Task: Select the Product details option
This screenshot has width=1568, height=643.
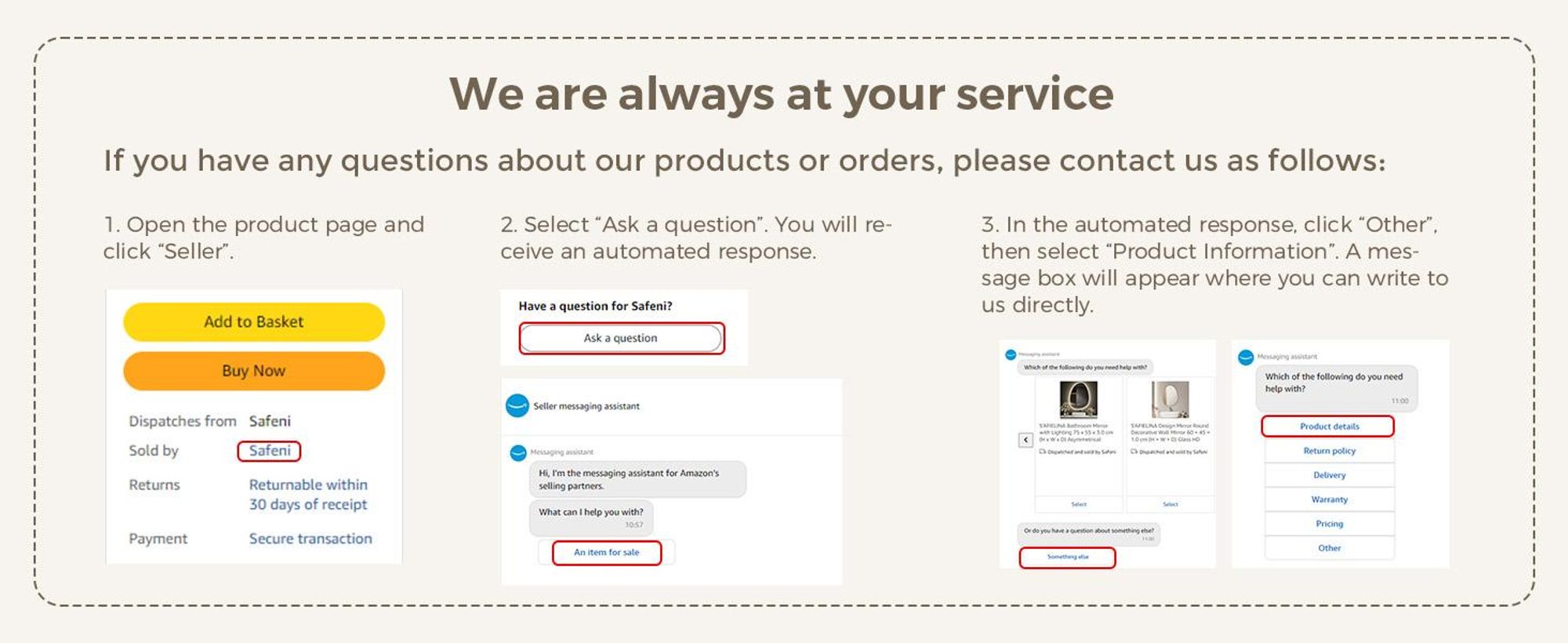Action: click(x=1328, y=427)
